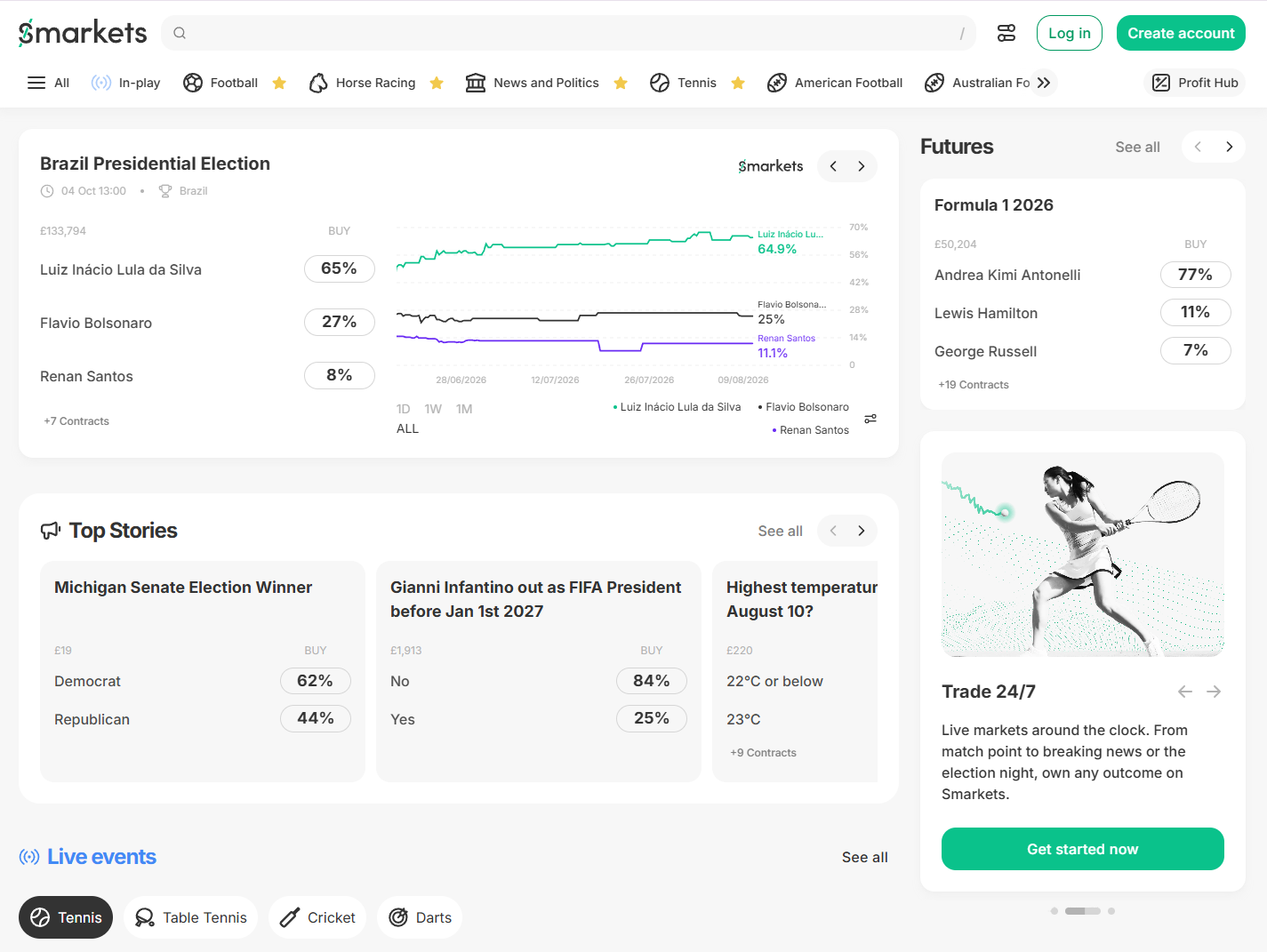Viewport: 1267px width, 952px height.
Task: Toggle Tennis favourite star
Action: tap(738, 83)
